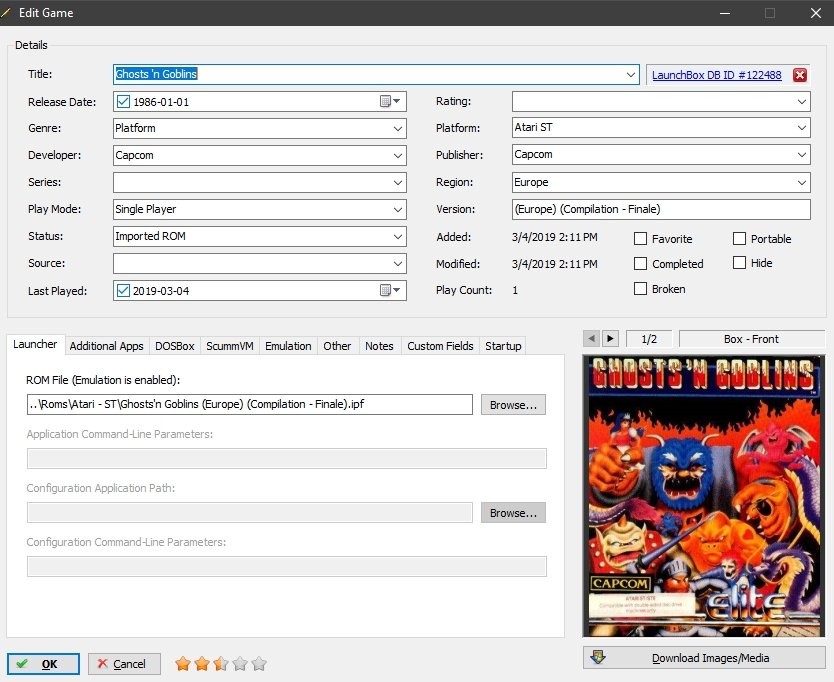Set rating to one star
834x682 pixels.
point(183,663)
